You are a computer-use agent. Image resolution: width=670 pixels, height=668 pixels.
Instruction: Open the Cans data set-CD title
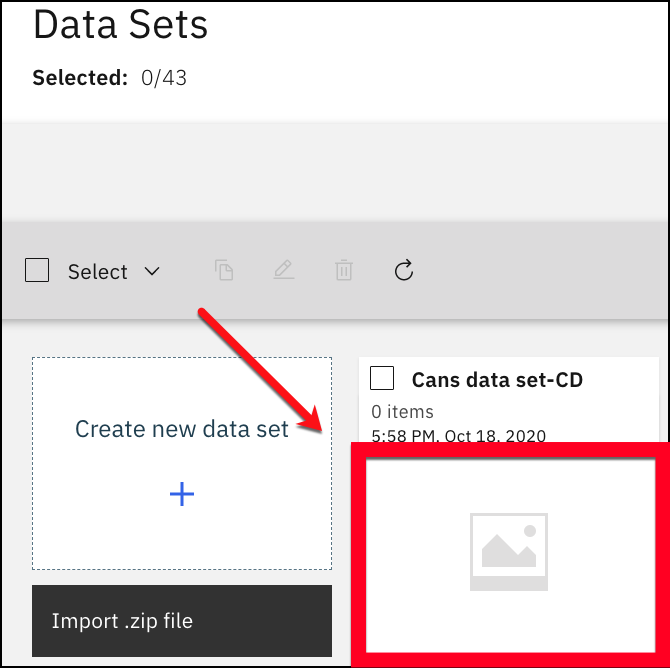(497, 380)
